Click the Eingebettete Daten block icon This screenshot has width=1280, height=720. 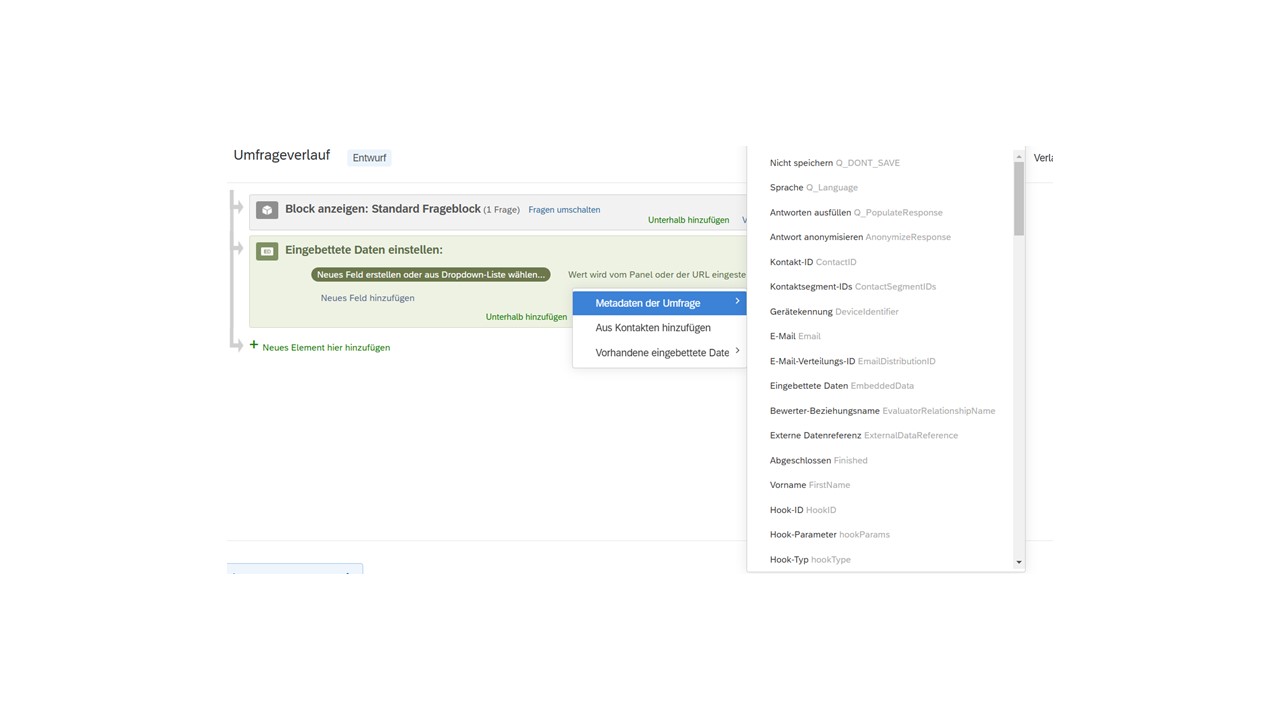[267, 251]
